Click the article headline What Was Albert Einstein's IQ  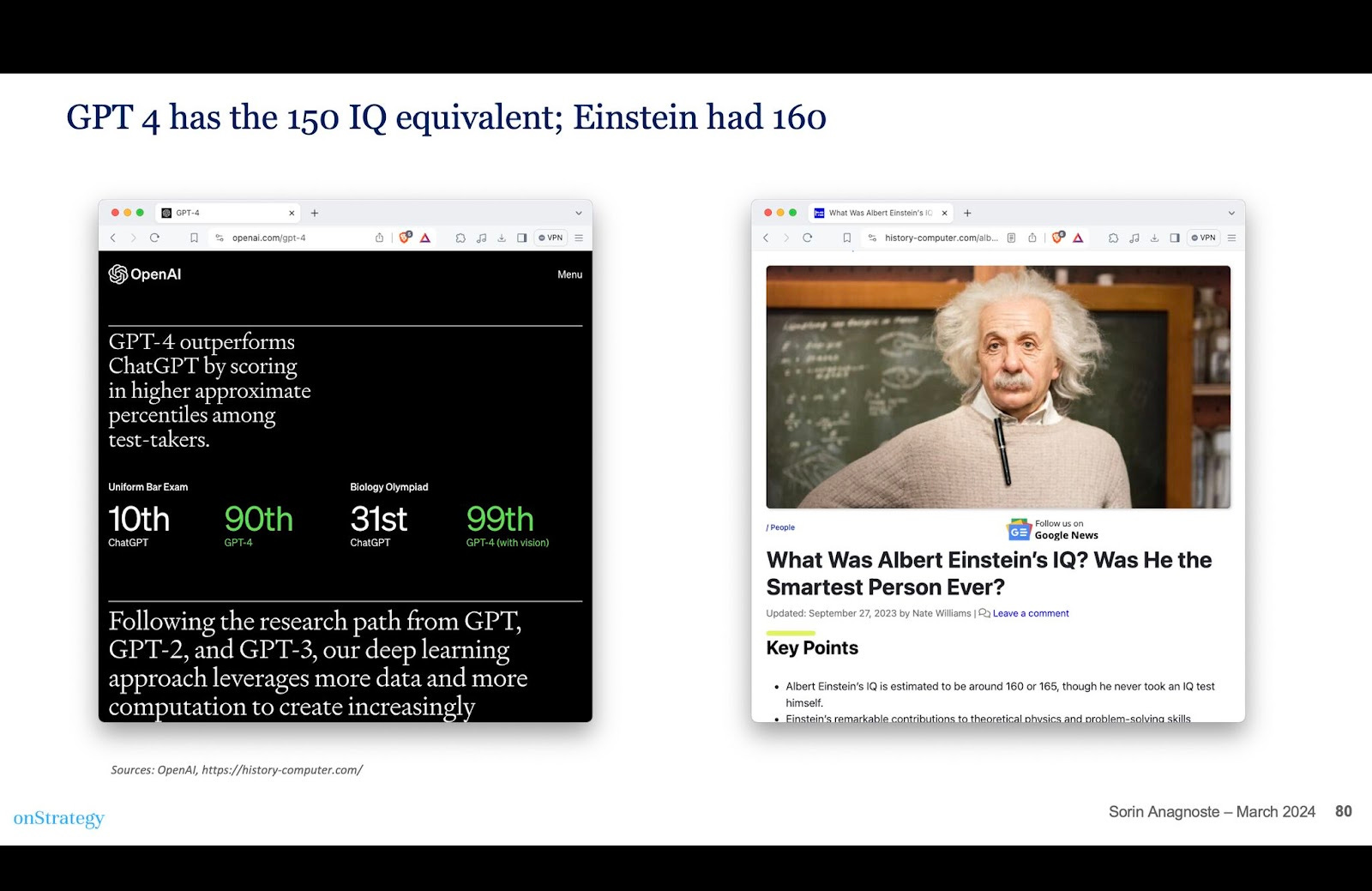click(989, 574)
